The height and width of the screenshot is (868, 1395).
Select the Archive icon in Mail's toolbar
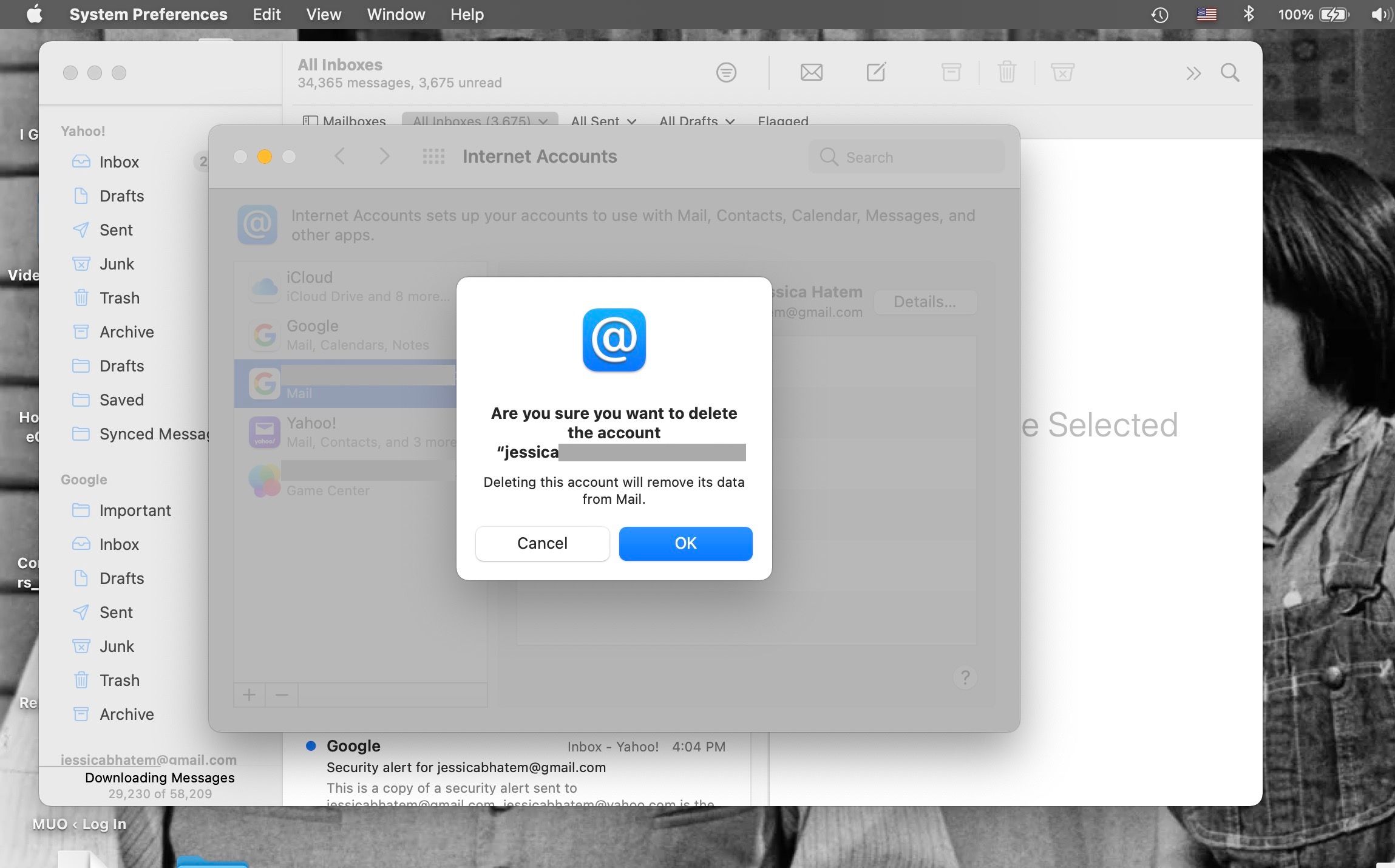tap(951, 72)
